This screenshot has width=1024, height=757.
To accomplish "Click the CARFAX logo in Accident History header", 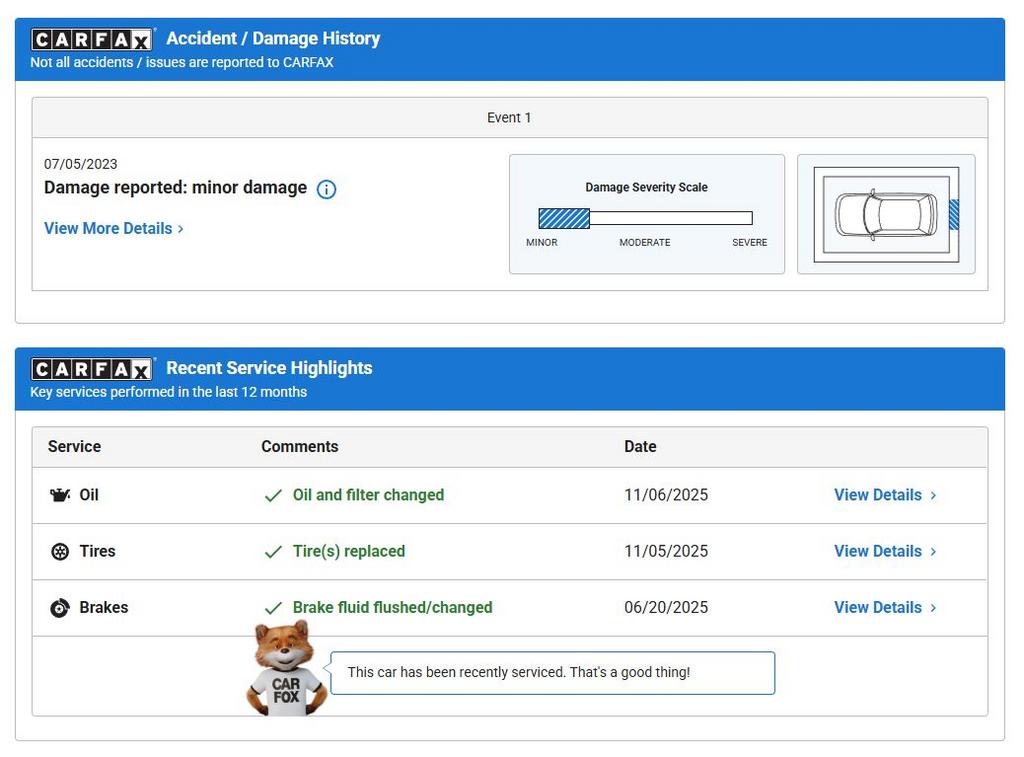I will pos(92,40).
